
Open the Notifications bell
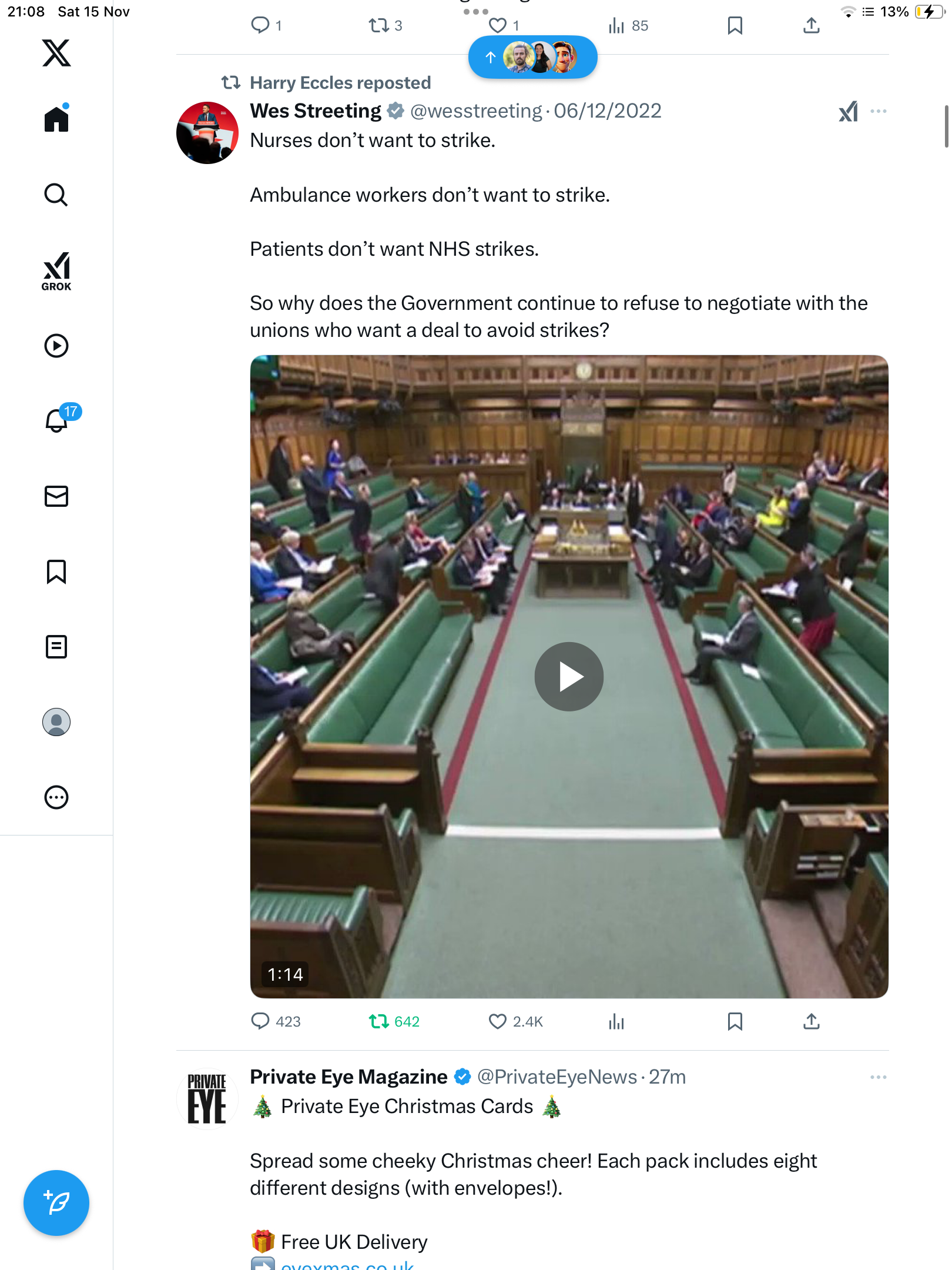tap(57, 420)
